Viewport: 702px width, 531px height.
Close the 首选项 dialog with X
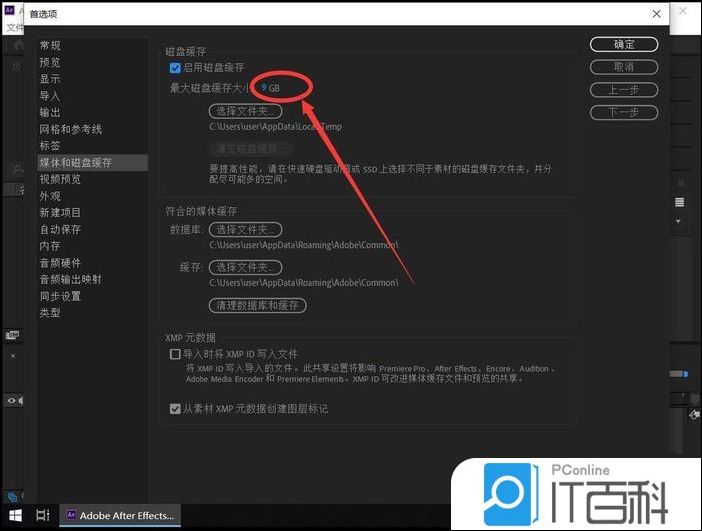click(656, 14)
